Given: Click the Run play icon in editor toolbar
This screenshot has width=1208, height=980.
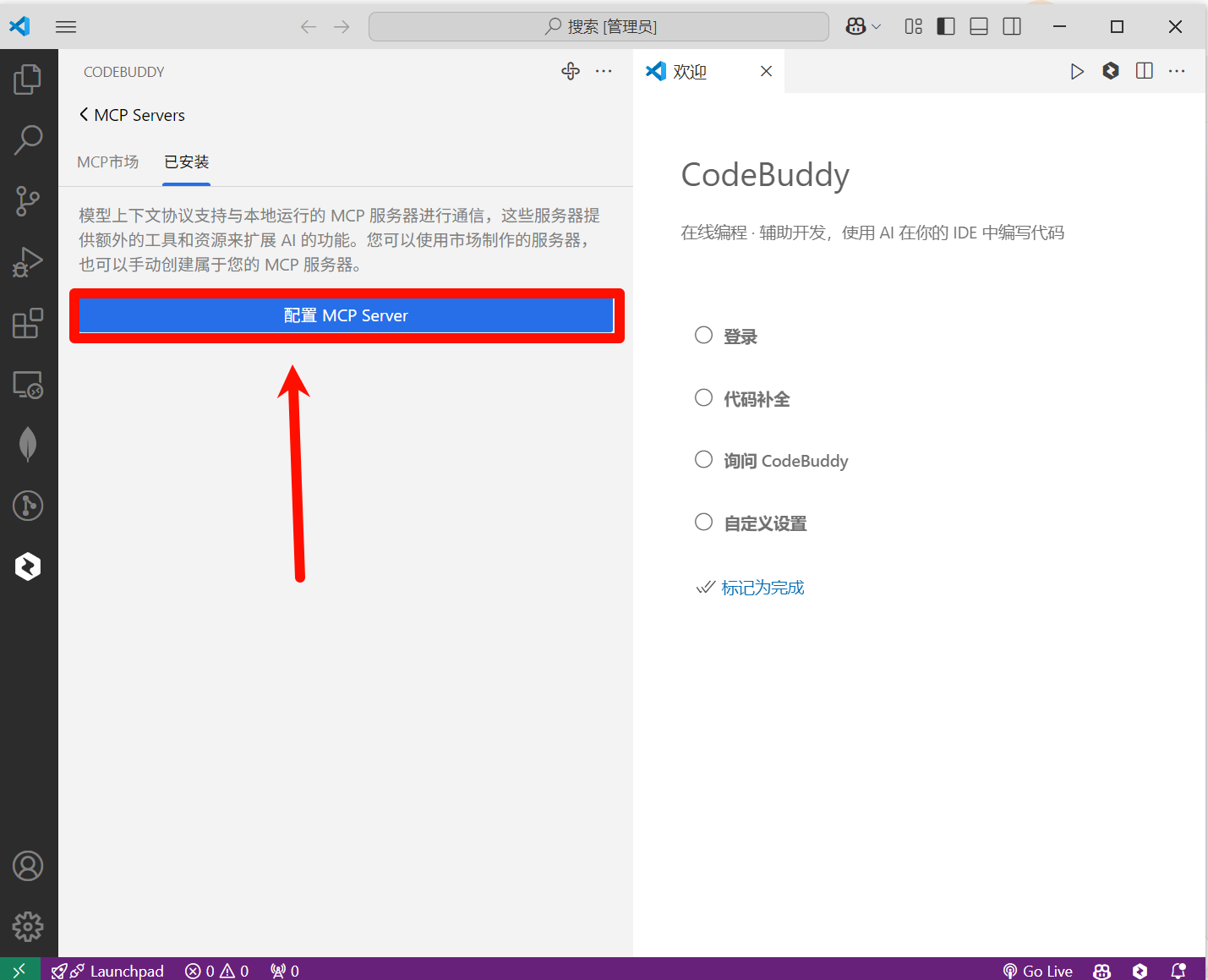Looking at the screenshot, I should coord(1077,72).
